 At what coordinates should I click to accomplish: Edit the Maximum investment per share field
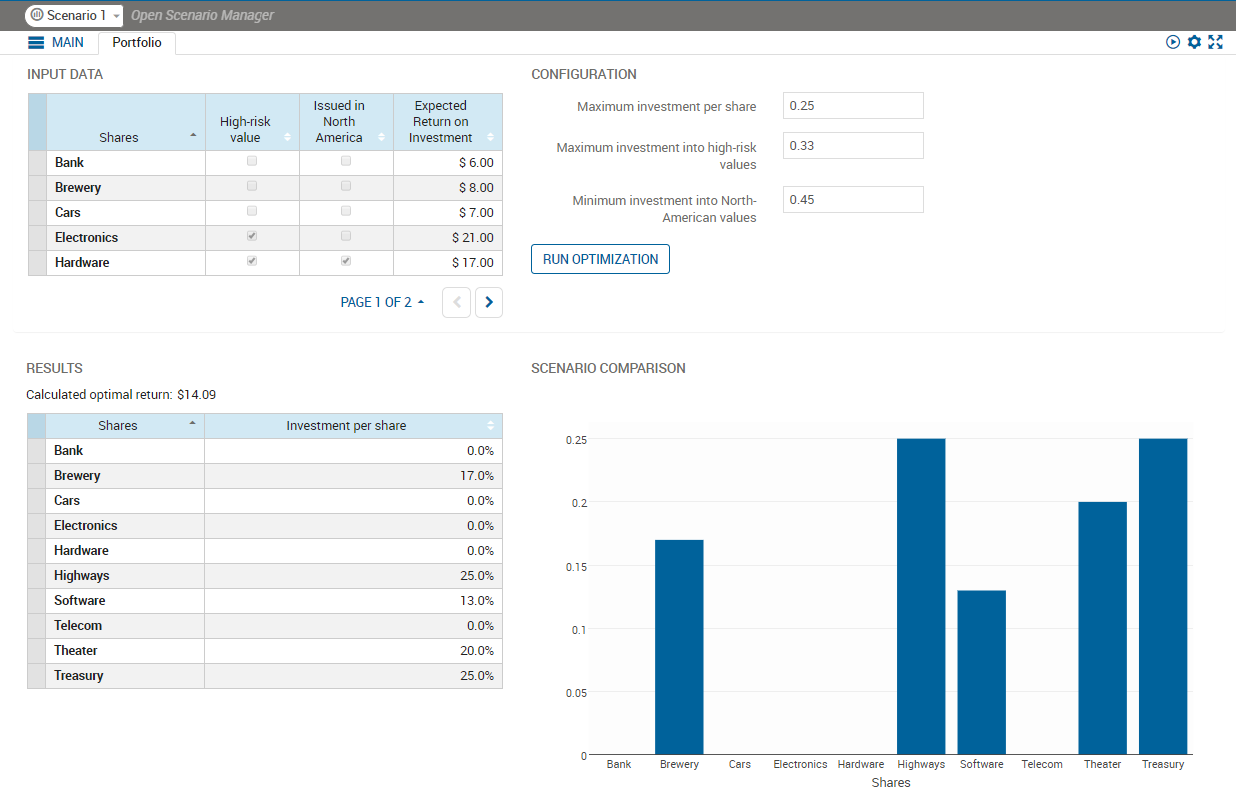pos(852,106)
